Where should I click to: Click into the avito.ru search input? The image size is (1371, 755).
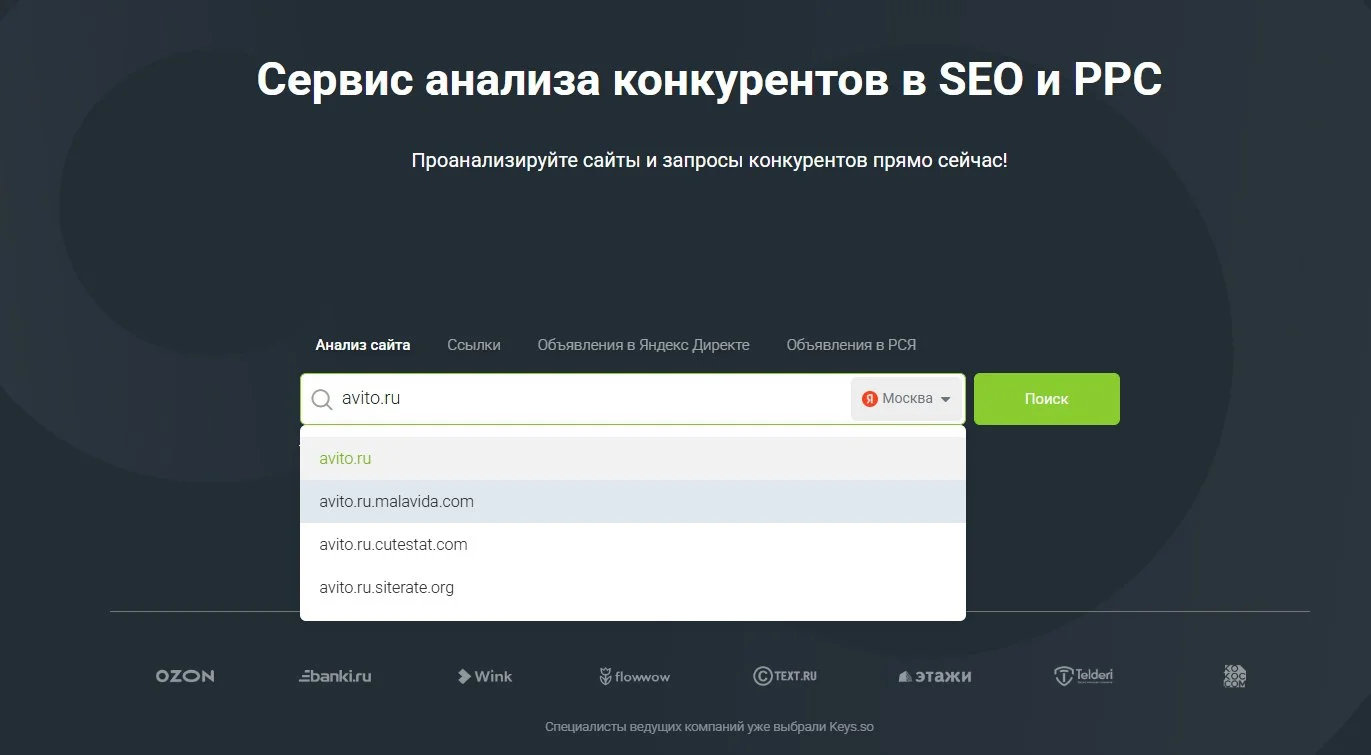[590, 399]
